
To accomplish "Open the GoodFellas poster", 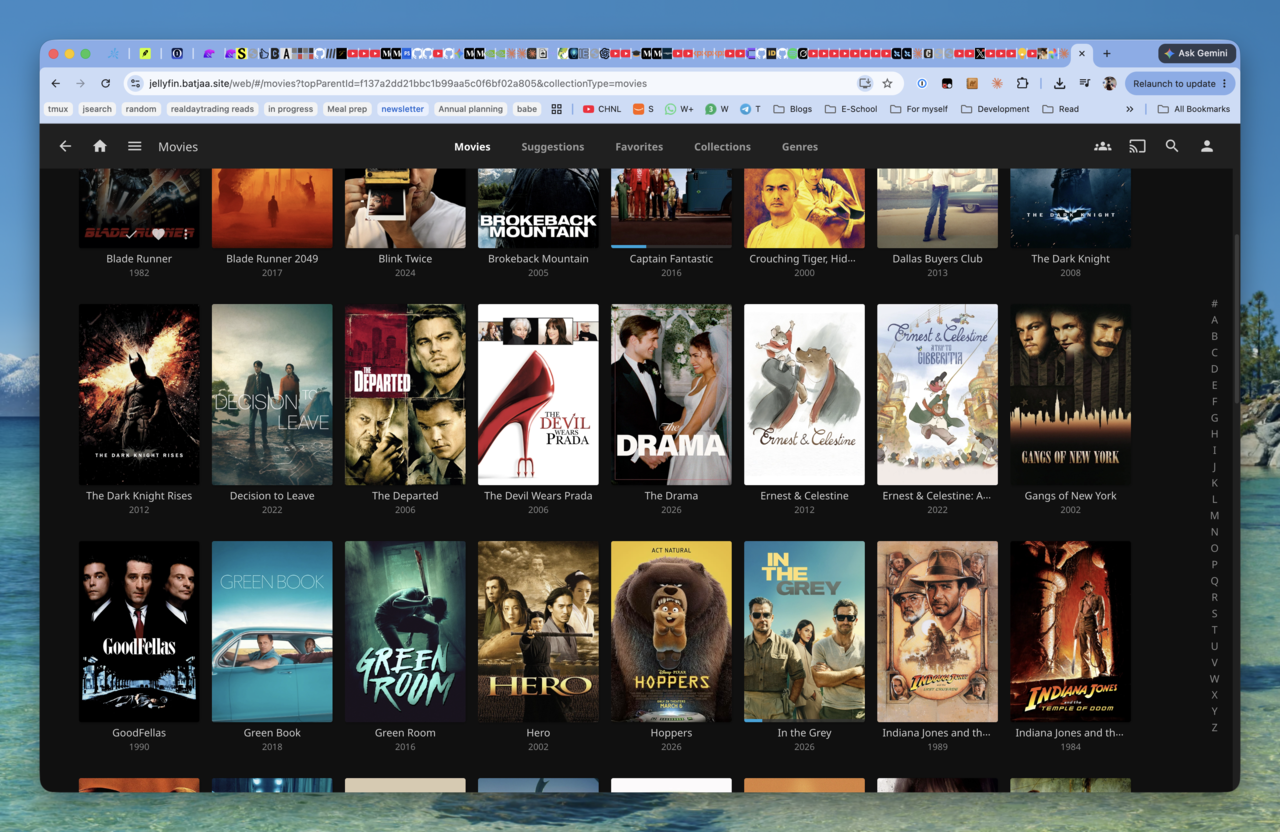I will (x=139, y=632).
